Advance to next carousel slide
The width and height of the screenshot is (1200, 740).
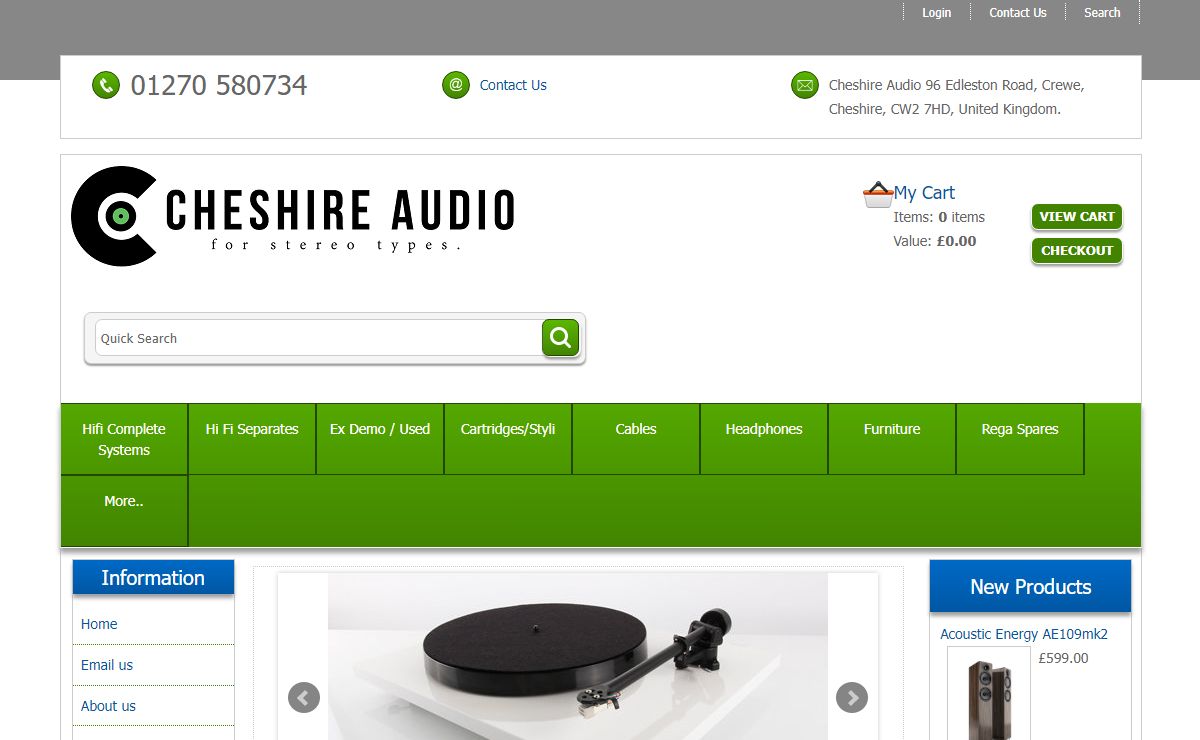pyautogui.click(x=852, y=697)
